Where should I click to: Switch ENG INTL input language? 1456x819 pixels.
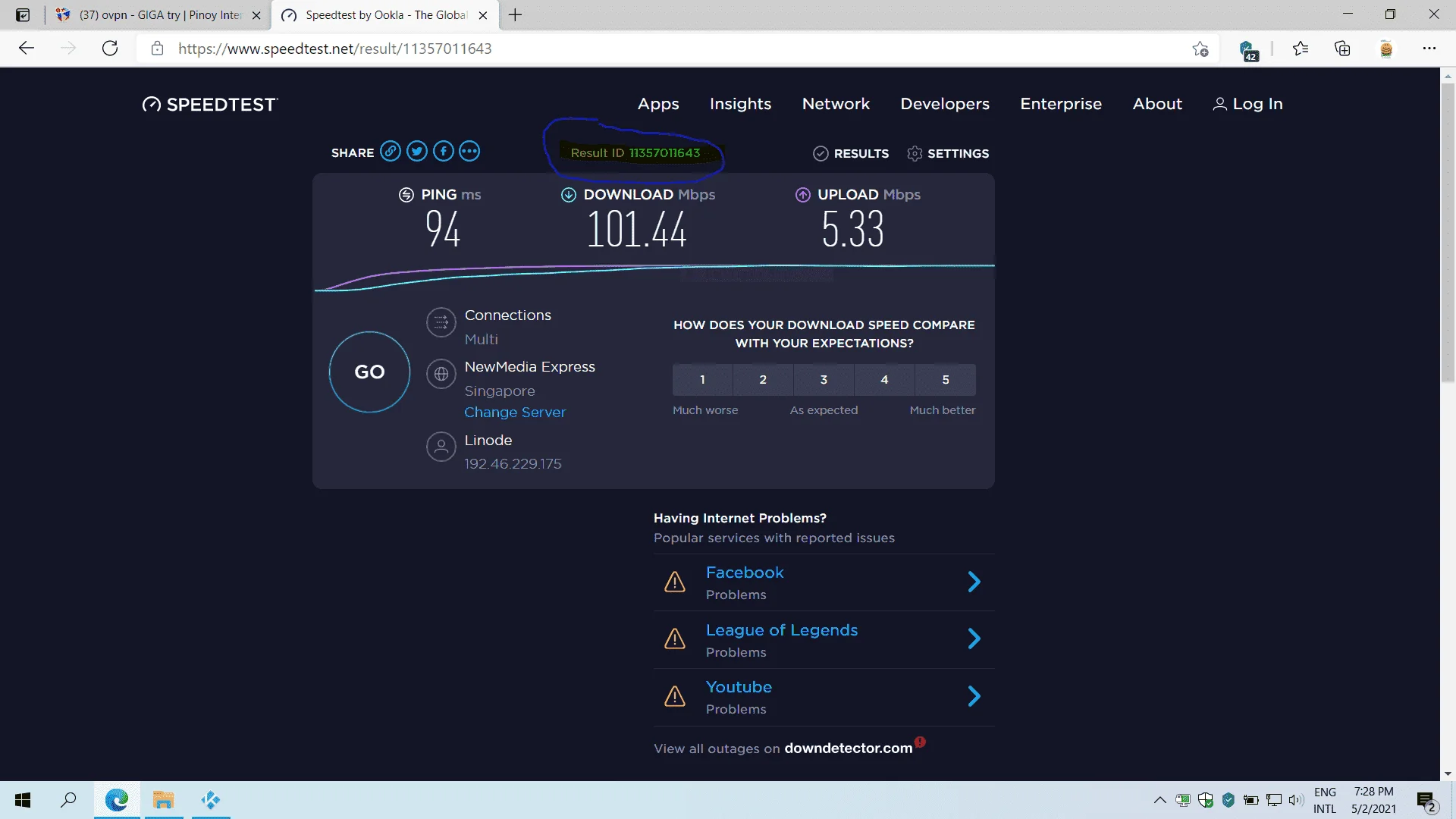pyautogui.click(x=1325, y=800)
